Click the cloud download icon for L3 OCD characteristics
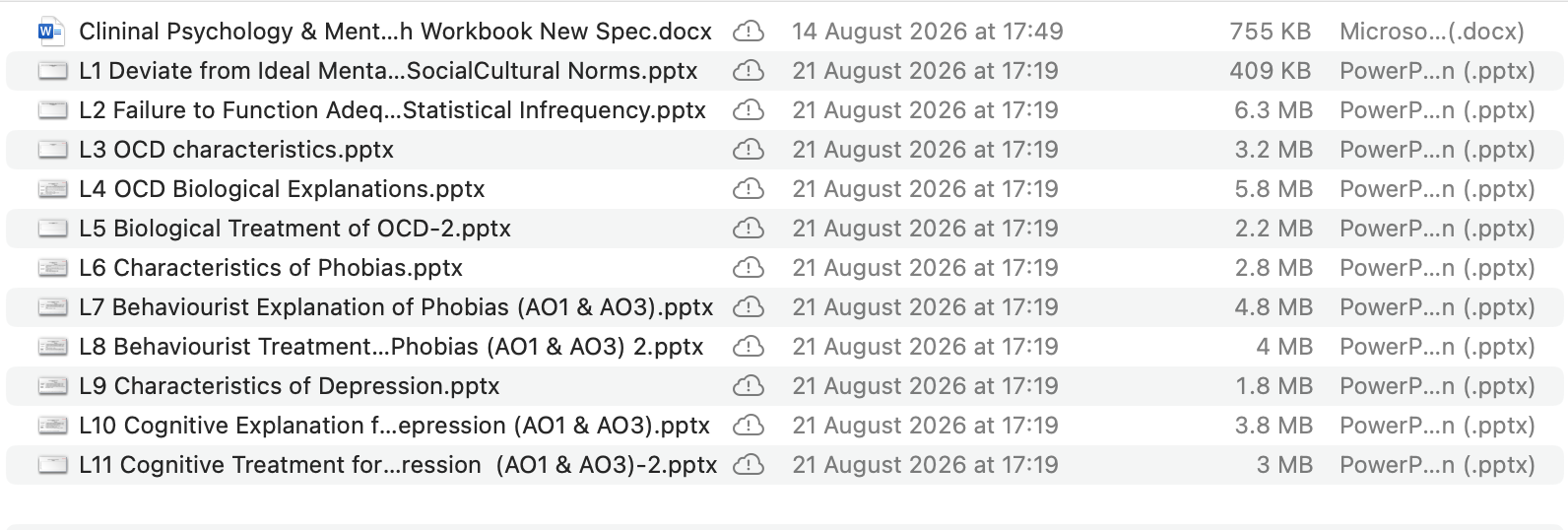This screenshot has height=530, width=1568. pos(749,150)
